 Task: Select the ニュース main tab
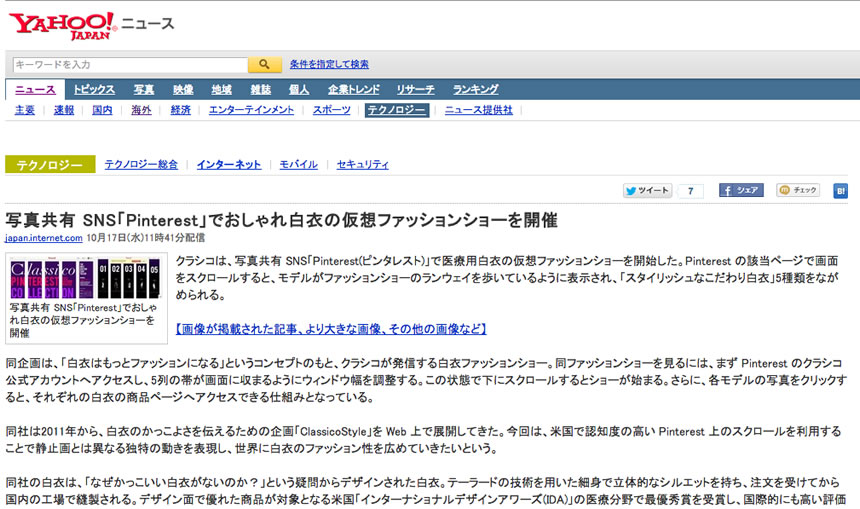(x=35, y=89)
